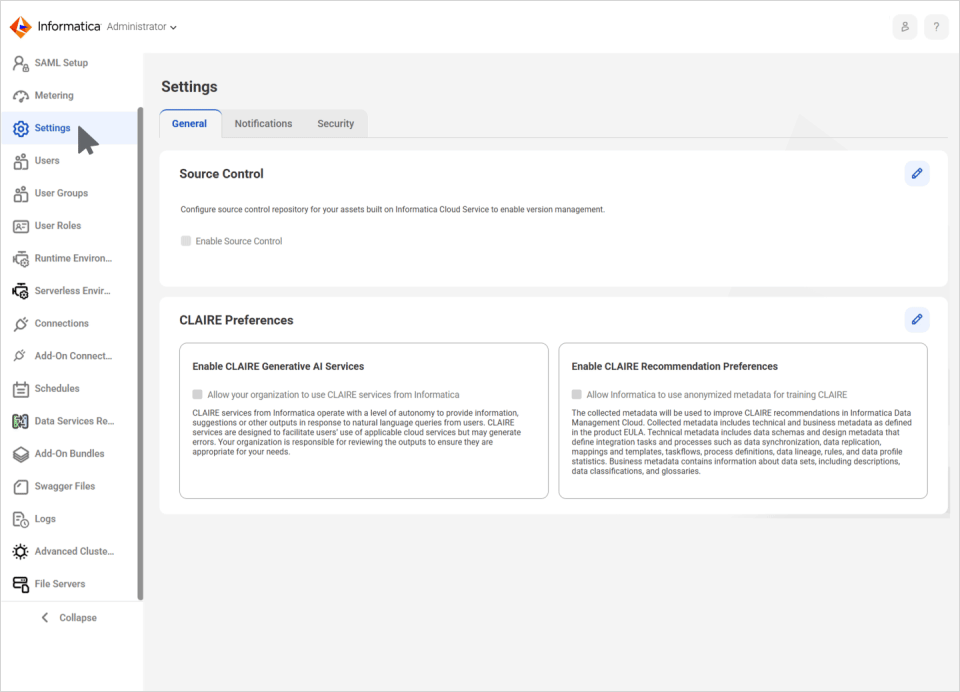Check Allow Informatica to use anonymized metadata
Viewport: 960px width, 692px height.
(576, 394)
